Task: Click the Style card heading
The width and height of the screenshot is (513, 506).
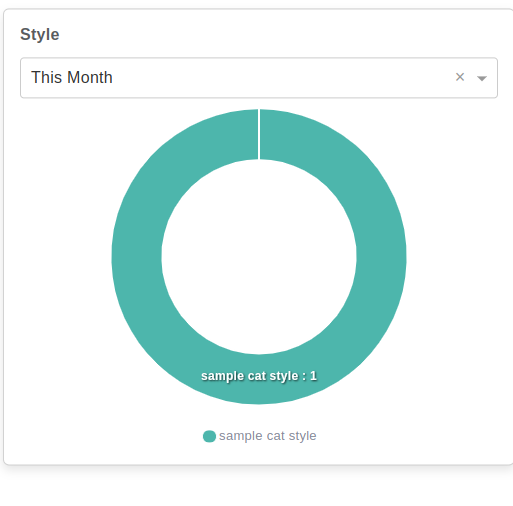Action: click(x=40, y=35)
